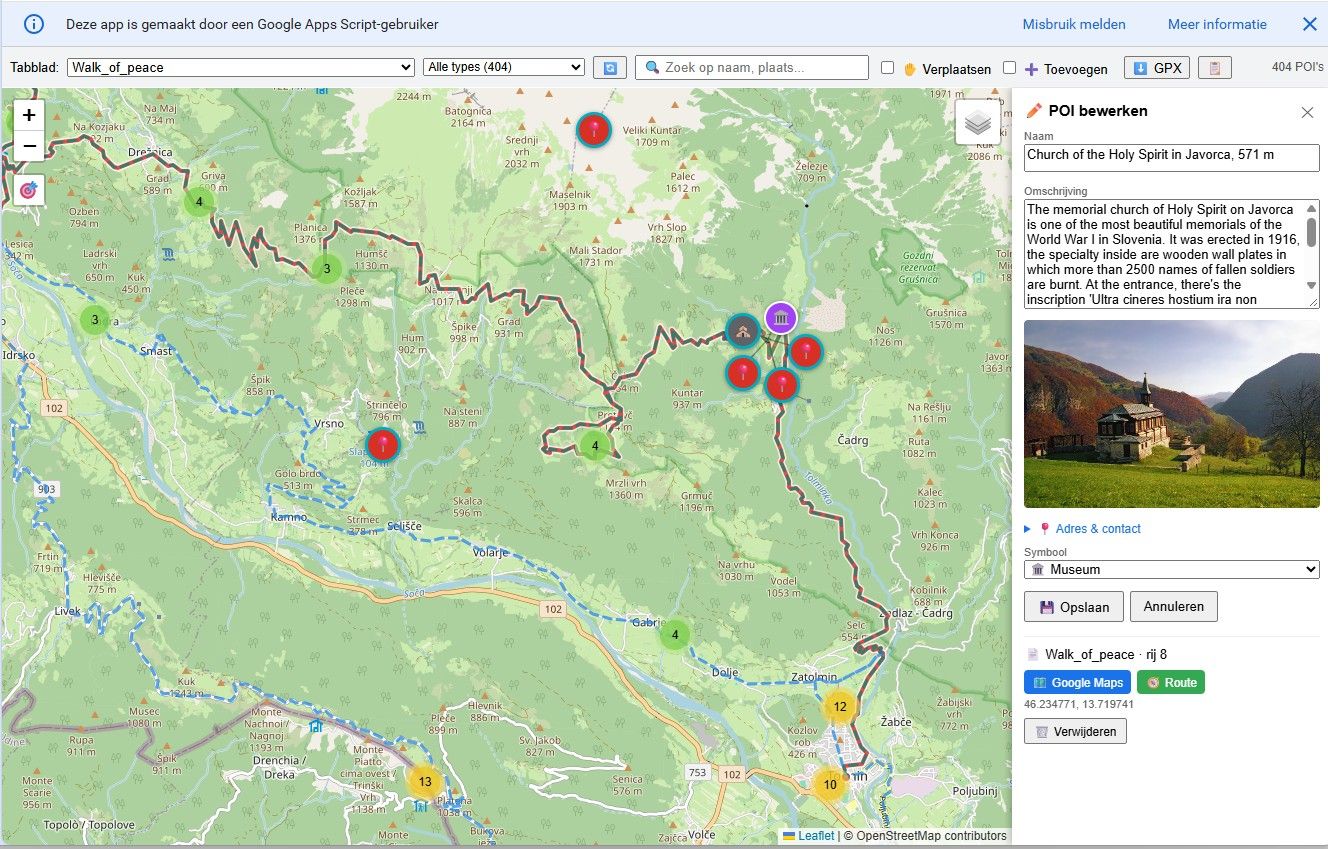This screenshot has height=849, width=1328.
Task: Open cluster 4 near Mrzli vrh
Action: [x=595, y=446]
